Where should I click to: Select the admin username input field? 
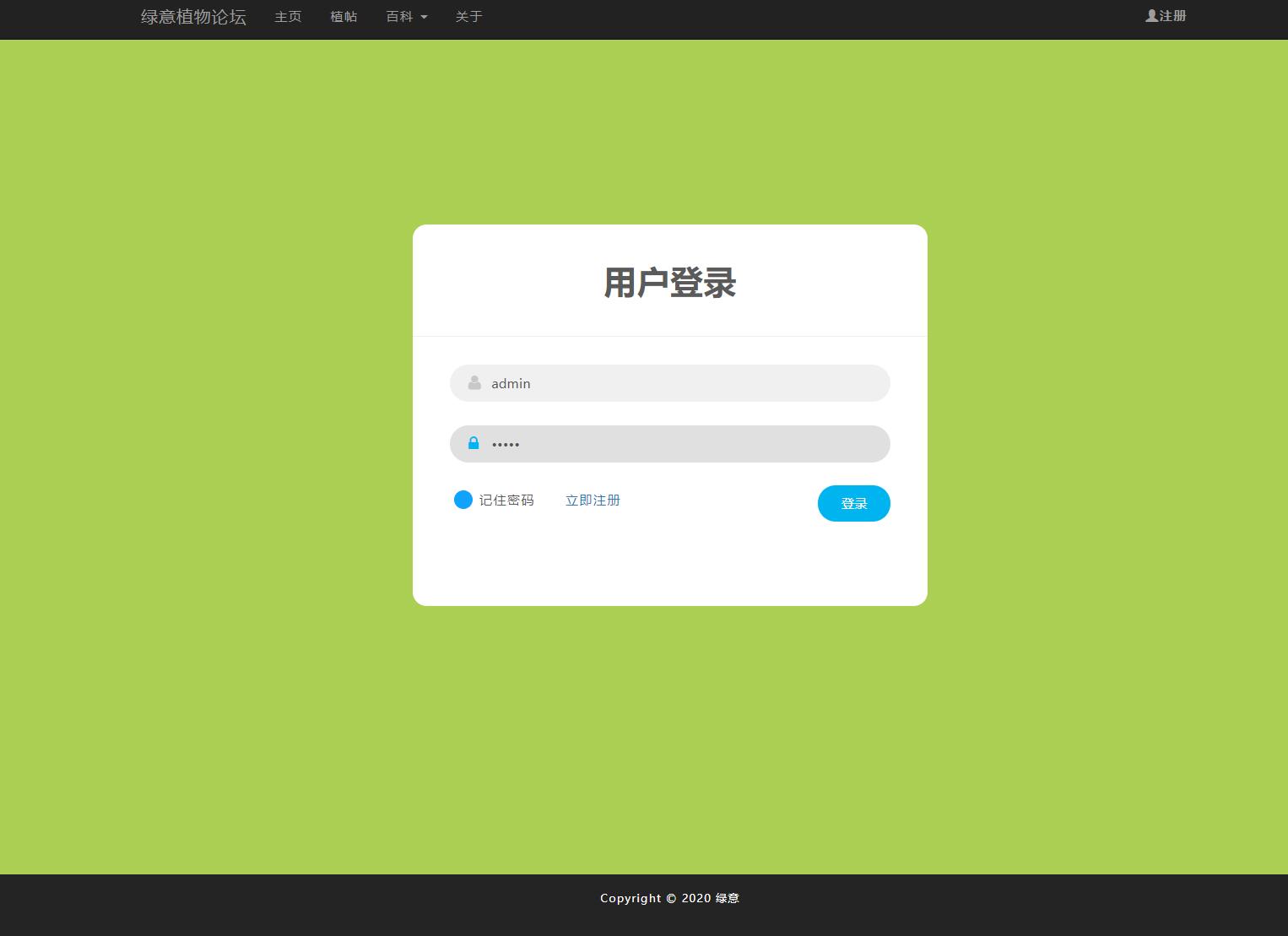point(669,382)
